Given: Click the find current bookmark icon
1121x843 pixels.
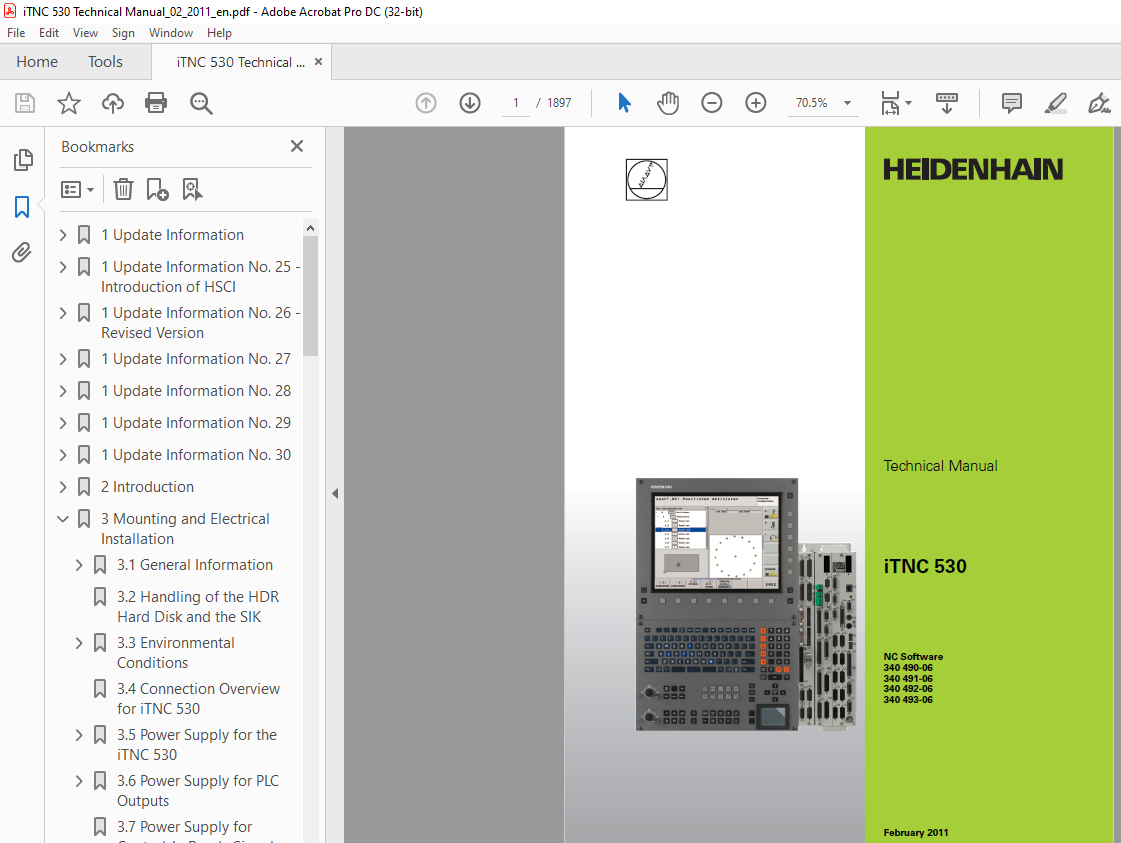Looking at the screenshot, I should (x=192, y=189).
